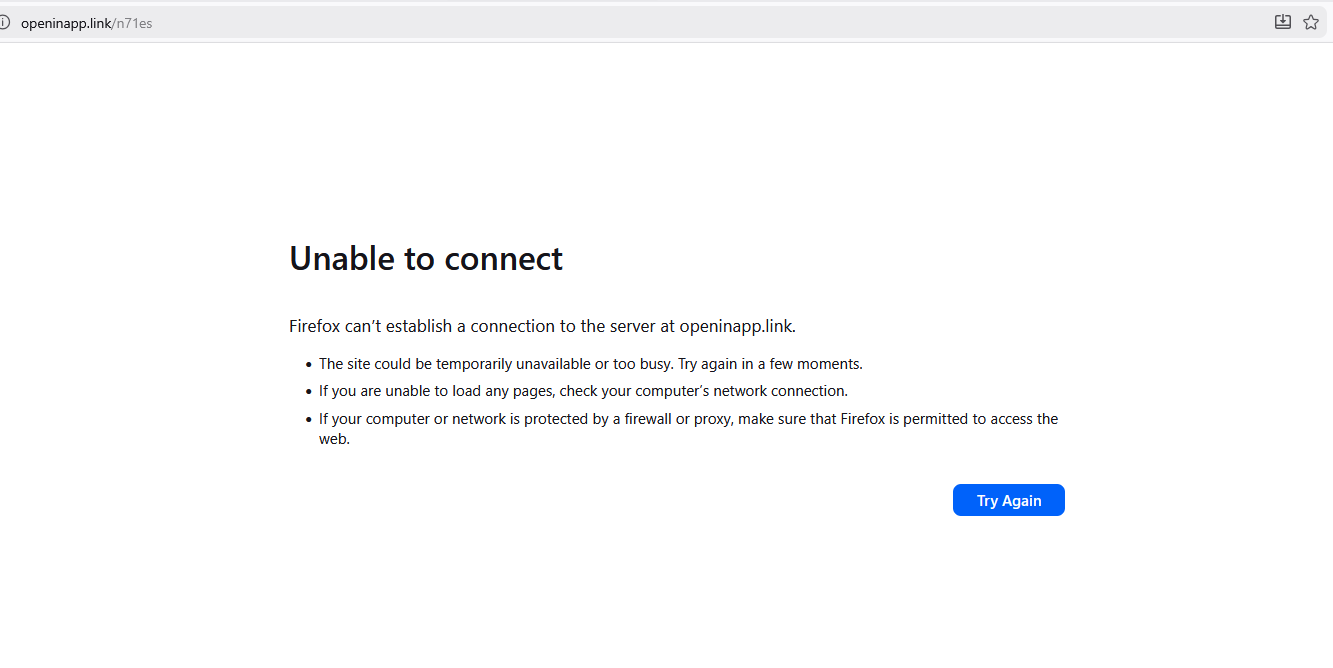Open the site information icon in address bar
This screenshot has height=668, width=1333.
pyautogui.click(x=4, y=22)
